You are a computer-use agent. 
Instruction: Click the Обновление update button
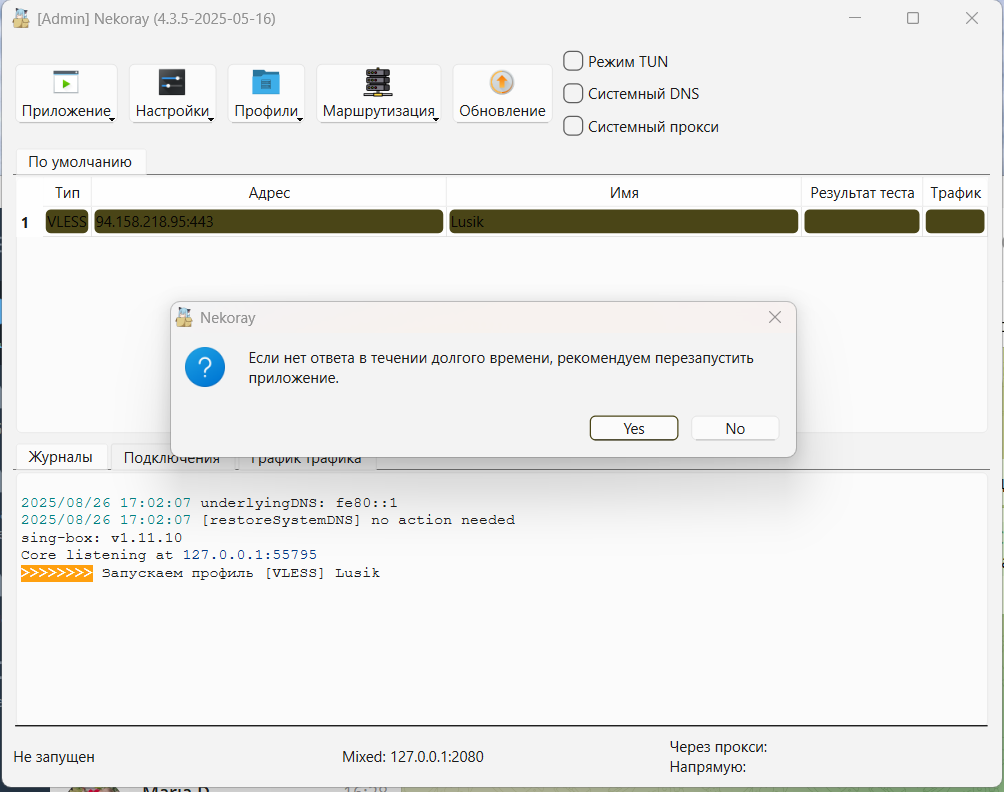[502, 93]
